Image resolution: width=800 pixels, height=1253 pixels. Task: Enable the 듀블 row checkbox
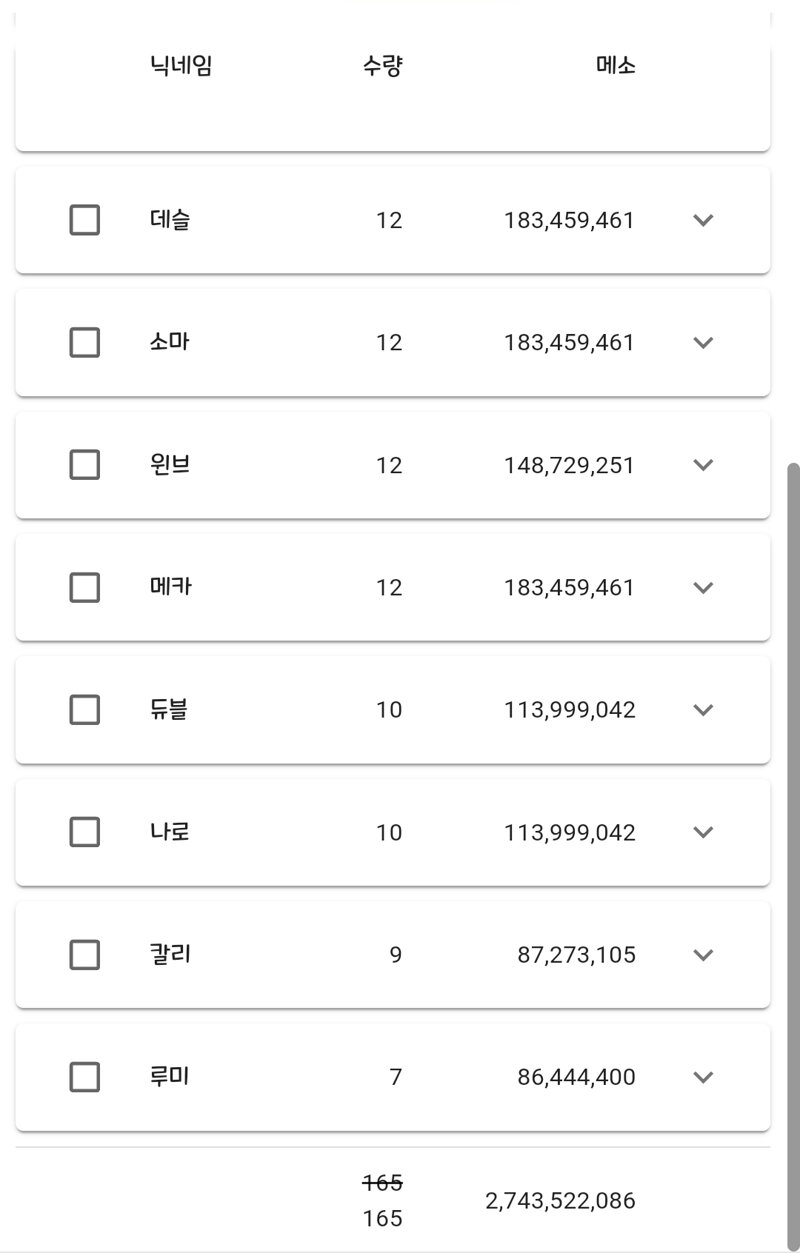85,710
